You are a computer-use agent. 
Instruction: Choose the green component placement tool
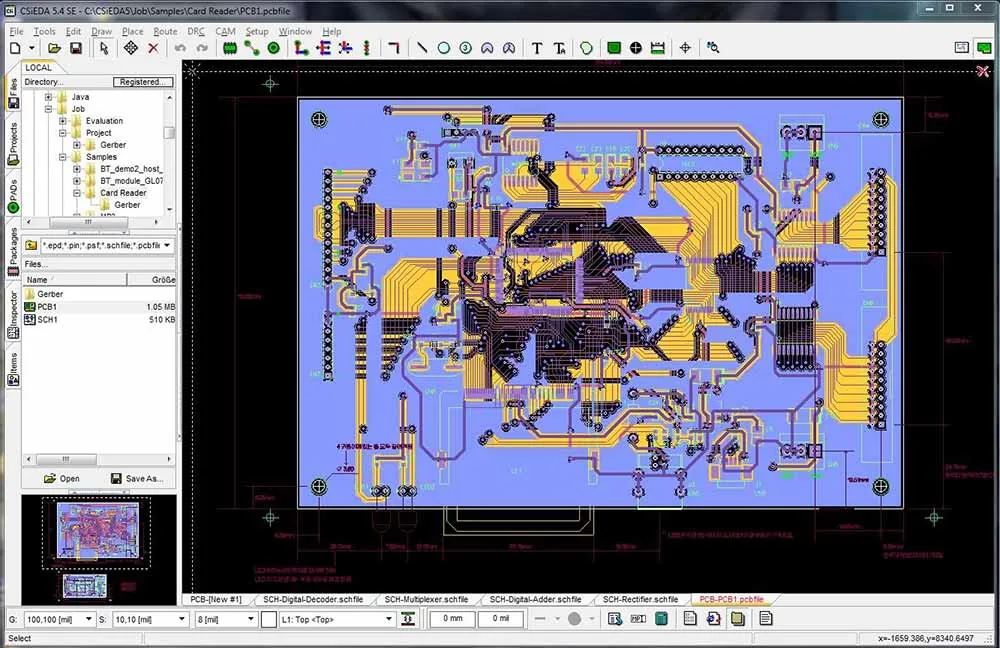(230, 48)
